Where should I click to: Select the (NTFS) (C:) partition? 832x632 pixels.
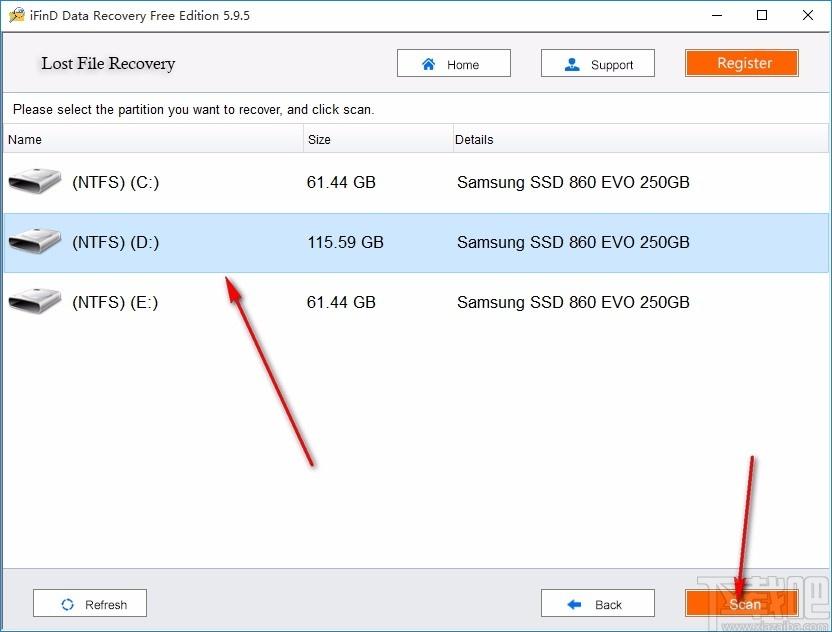[416, 182]
